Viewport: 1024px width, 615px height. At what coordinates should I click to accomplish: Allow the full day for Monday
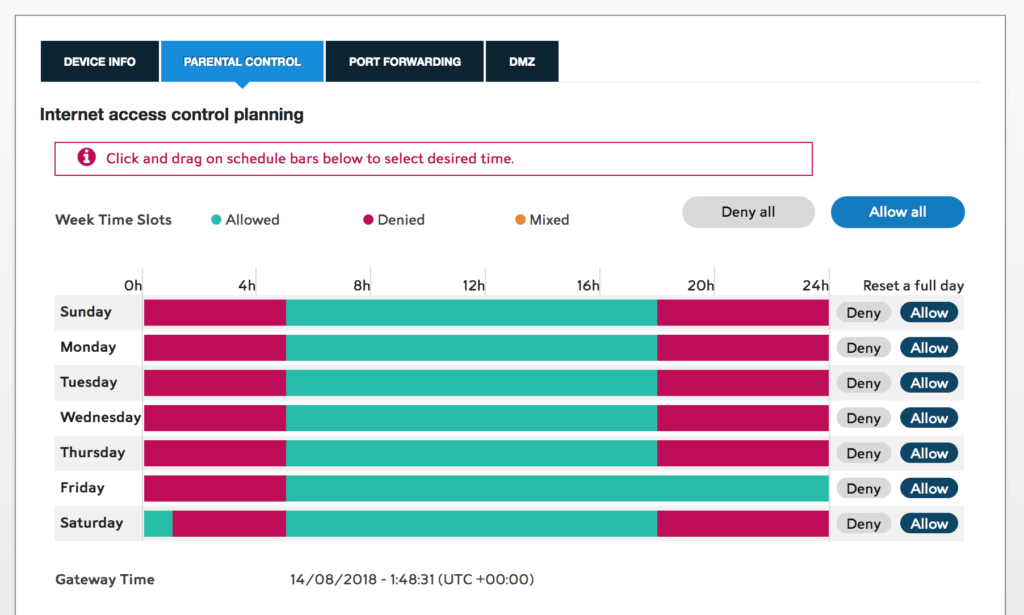click(x=929, y=348)
